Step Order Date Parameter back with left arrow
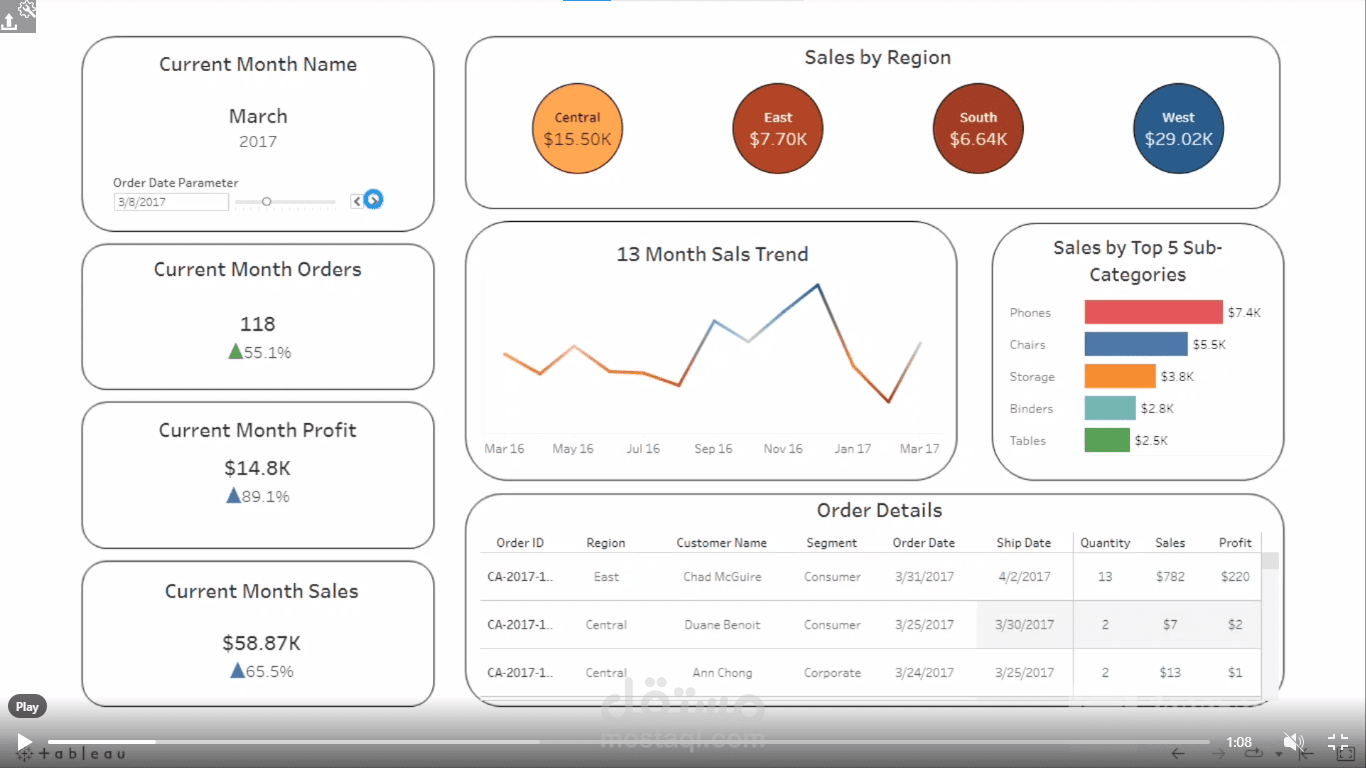 pos(356,201)
